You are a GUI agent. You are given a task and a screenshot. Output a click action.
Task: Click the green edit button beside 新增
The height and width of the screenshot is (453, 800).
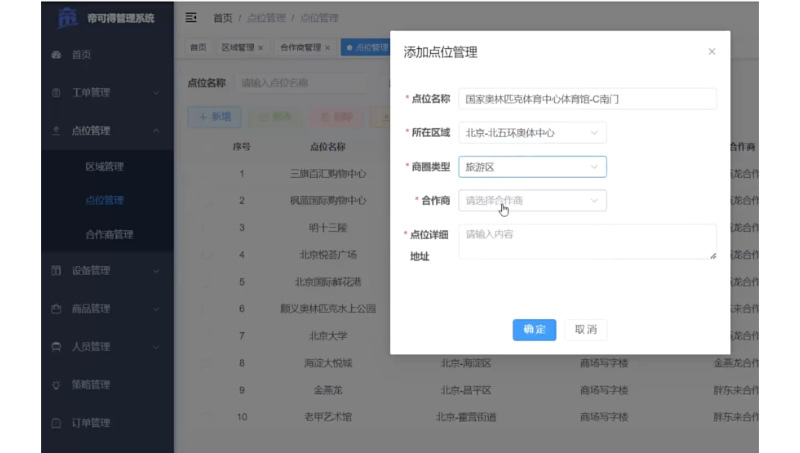(276, 117)
